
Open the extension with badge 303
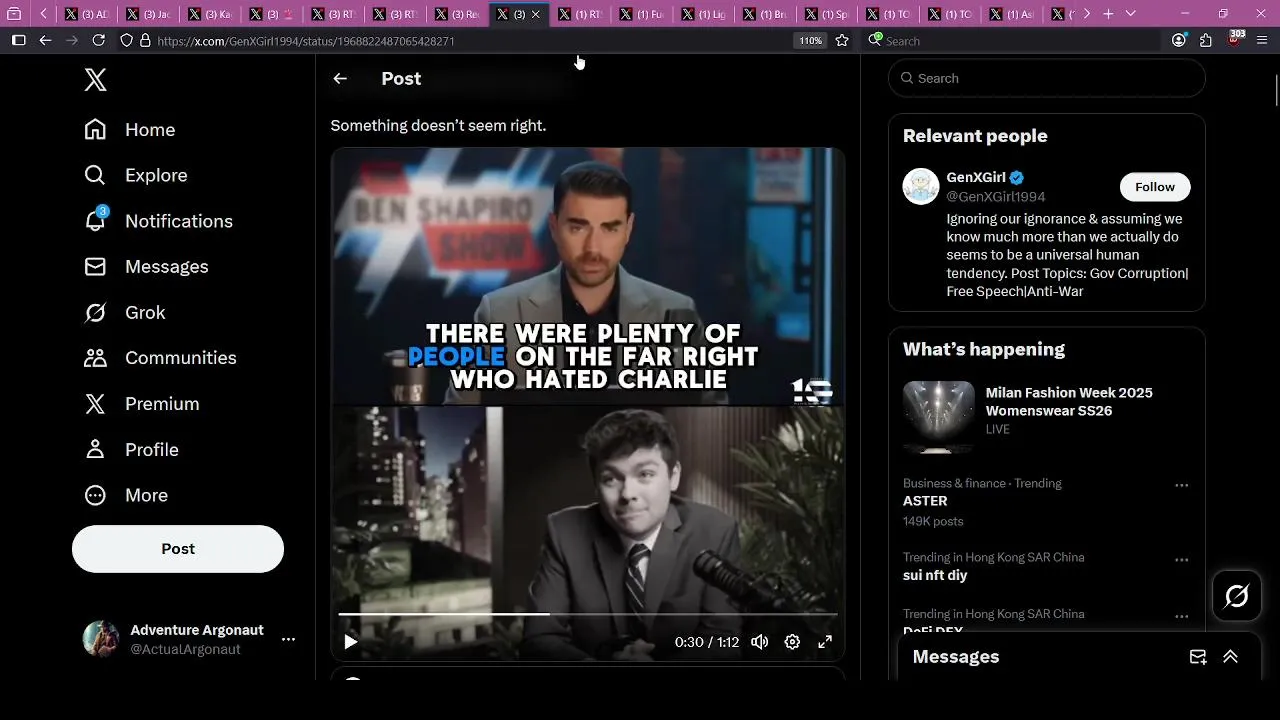click(1235, 40)
